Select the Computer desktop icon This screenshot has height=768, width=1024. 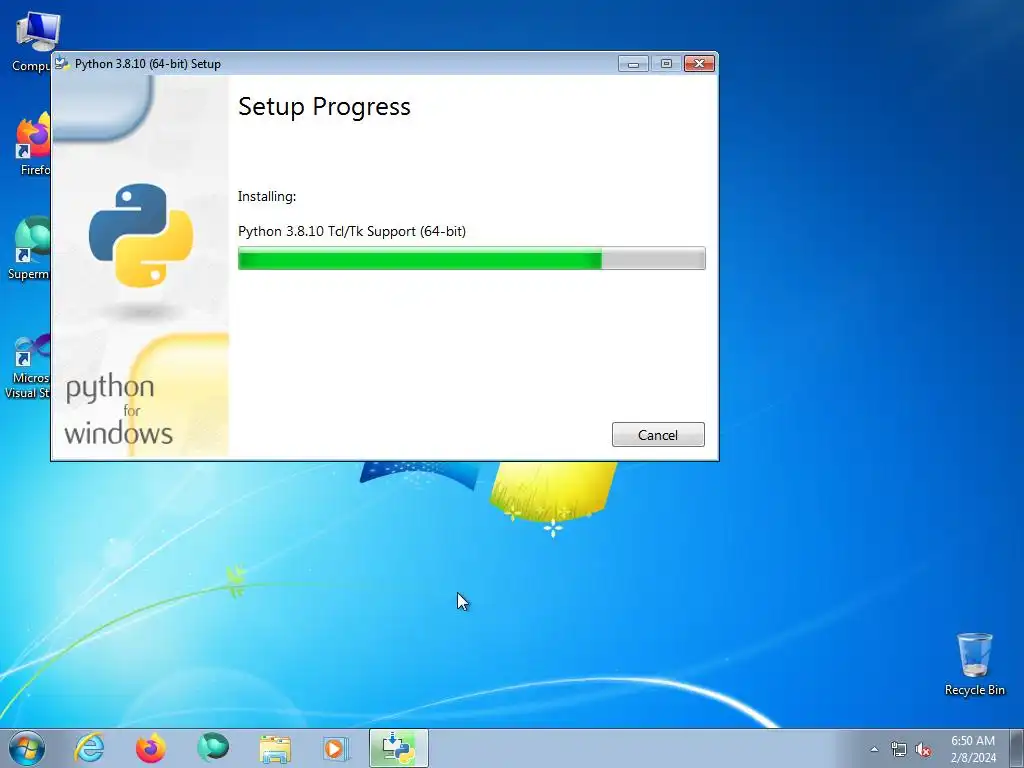[31, 42]
